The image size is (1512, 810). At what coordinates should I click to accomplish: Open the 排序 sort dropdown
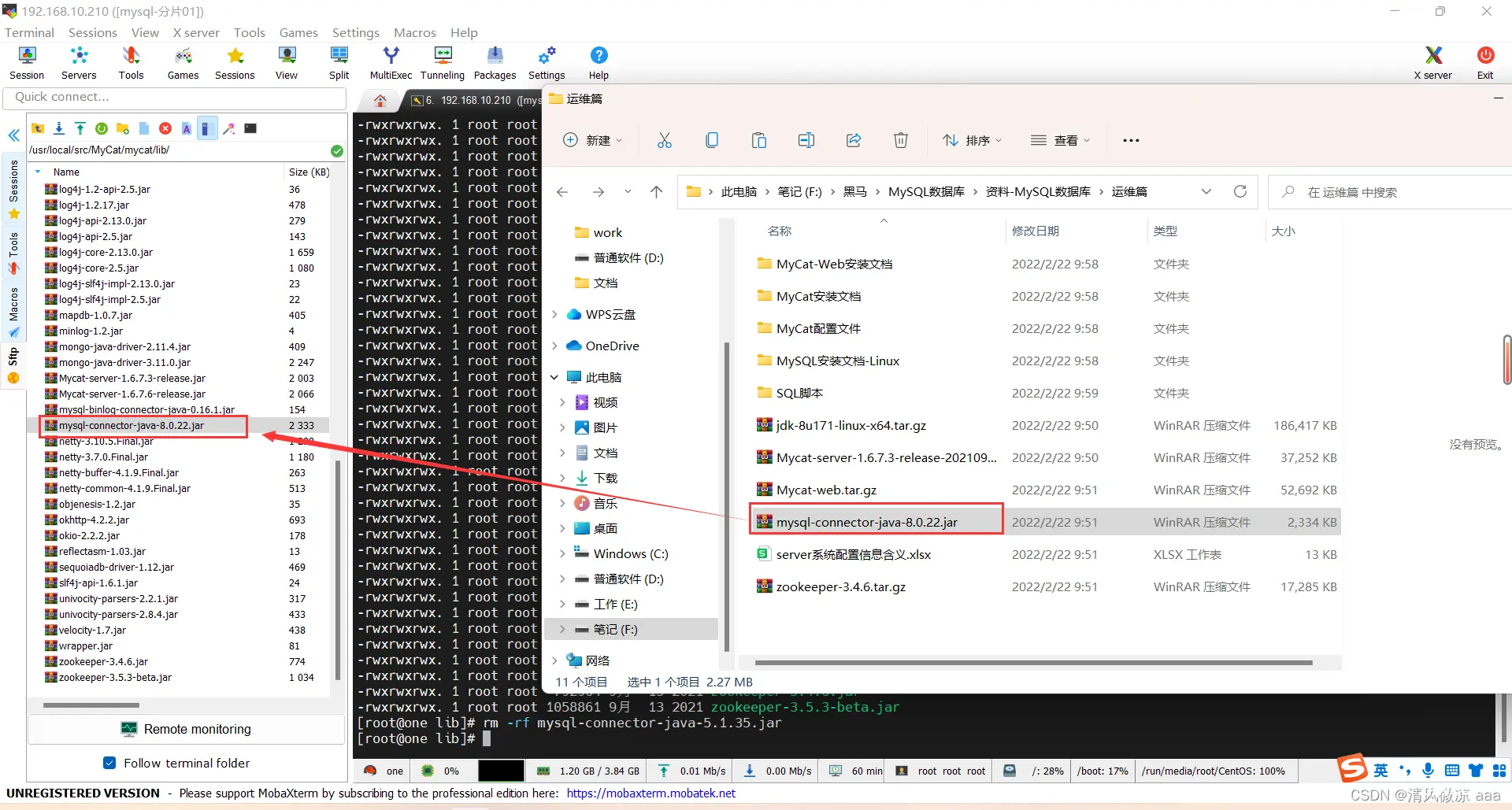(x=973, y=140)
